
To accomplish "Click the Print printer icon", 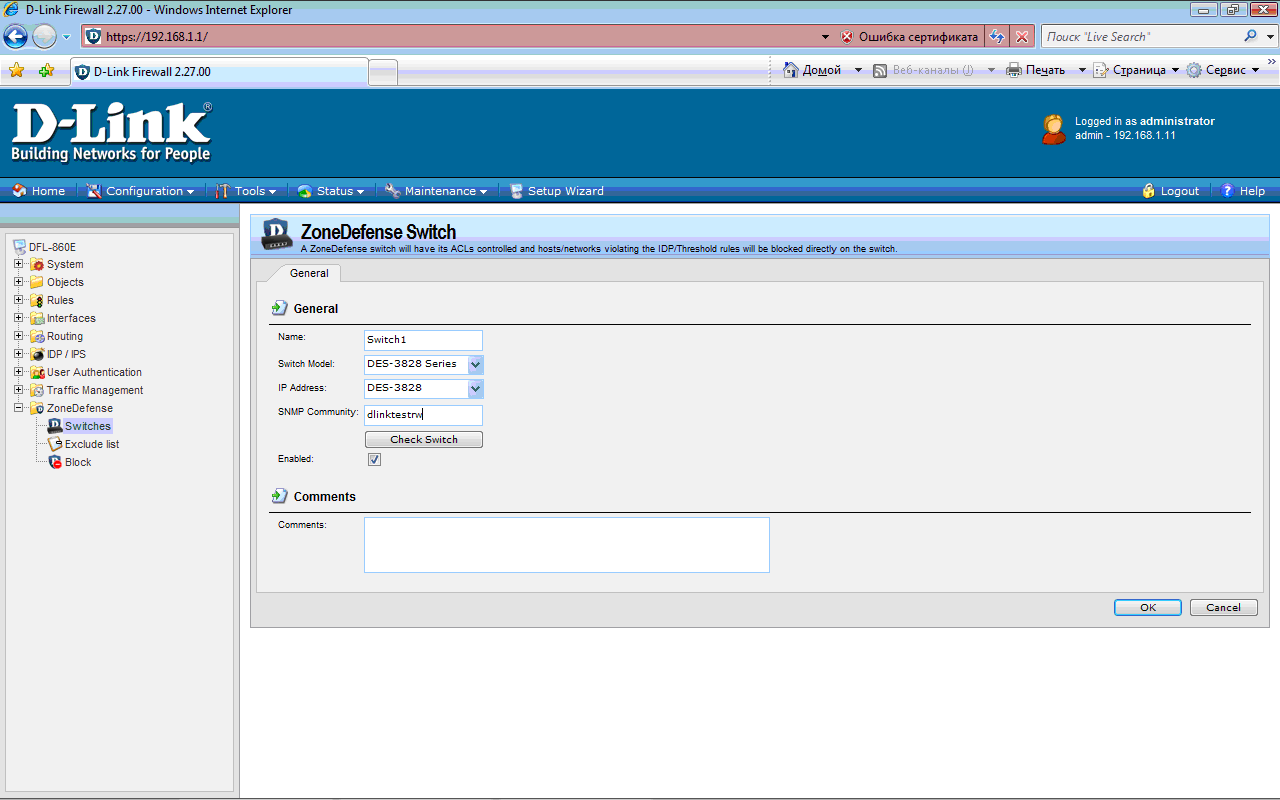I will pyautogui.click(x=1014, y=70).
